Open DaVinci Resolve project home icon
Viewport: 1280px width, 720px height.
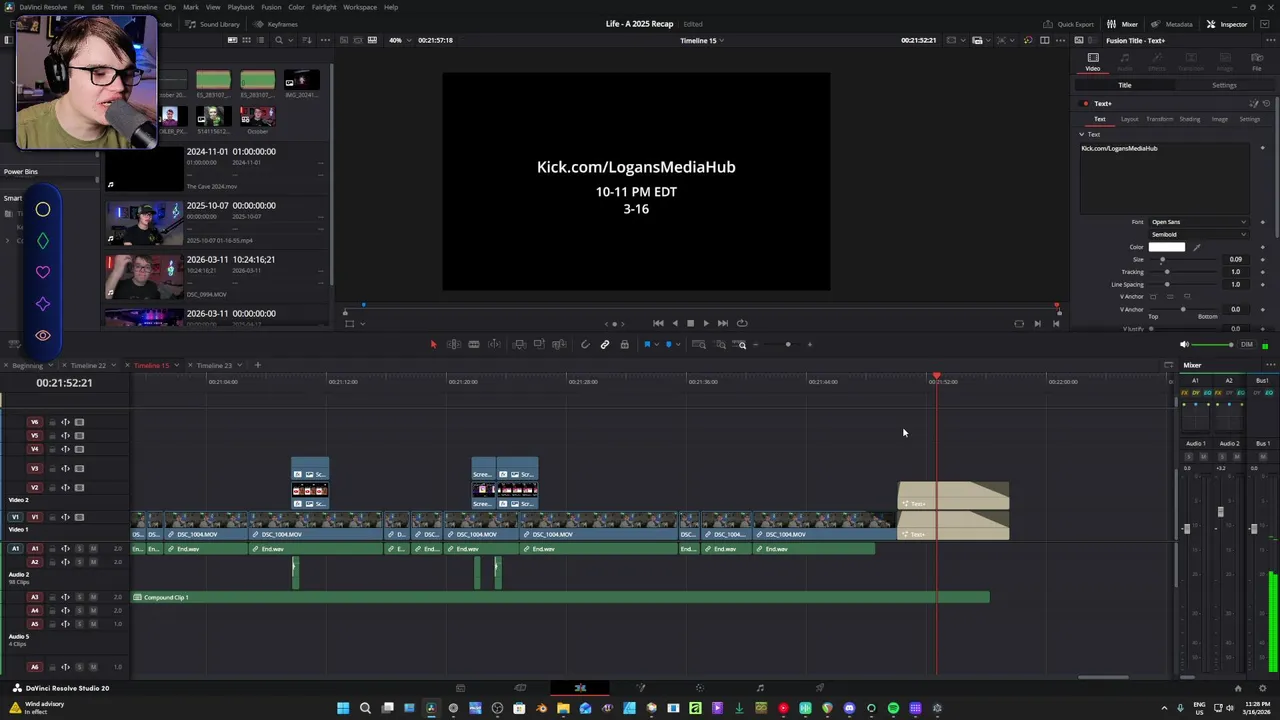pyautogui.click(x=1238, y=688)
